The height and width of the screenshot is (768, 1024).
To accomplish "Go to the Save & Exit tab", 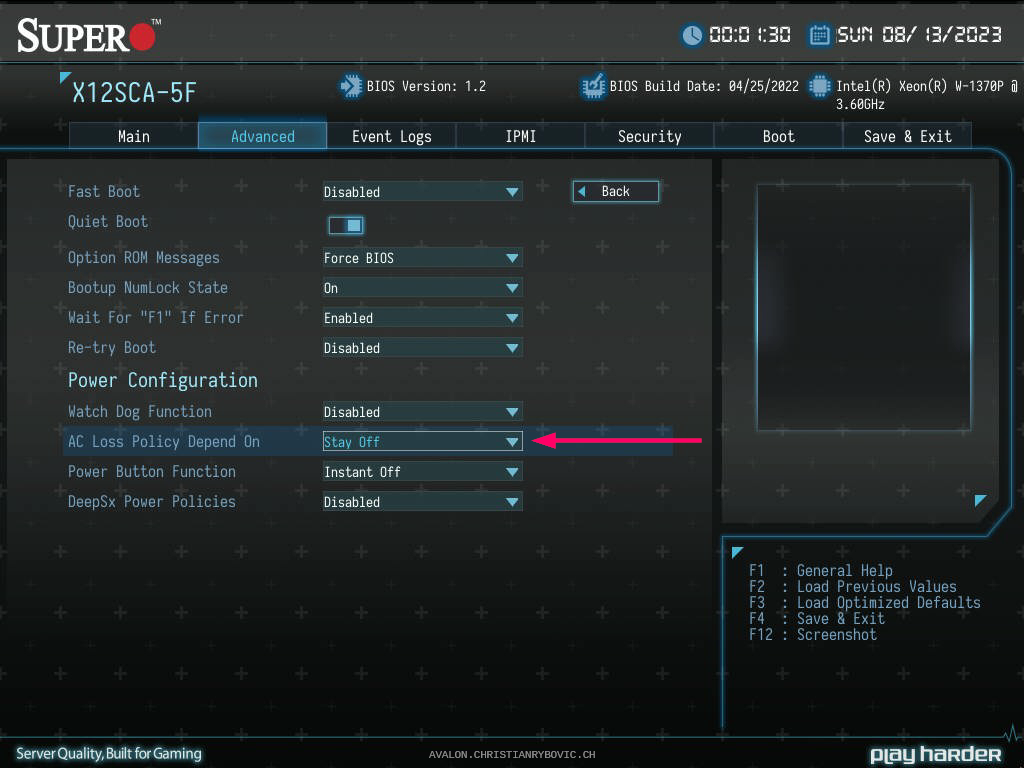I will coord(907,136).
